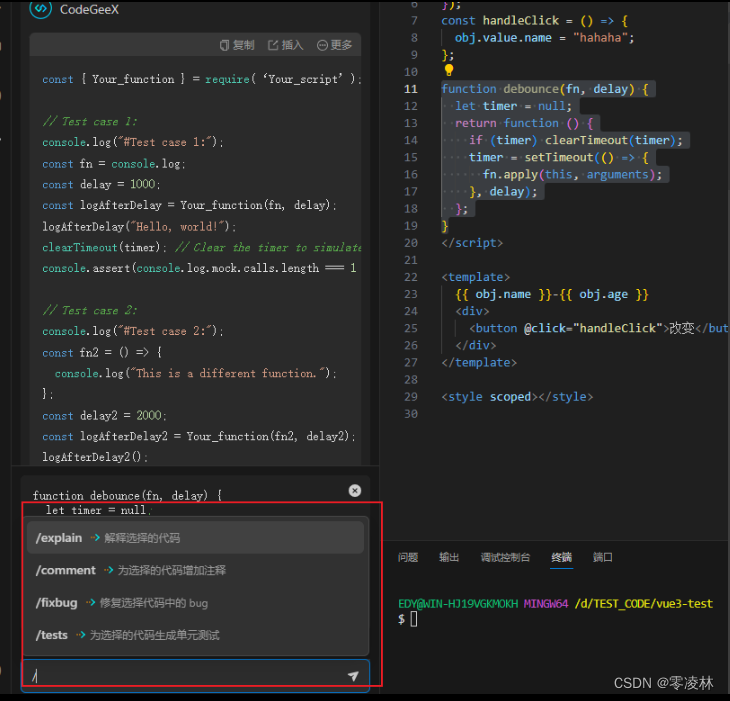Open the 端口 ports tab
The width and height of the screenshot is (730, 701).
(602, 557)
